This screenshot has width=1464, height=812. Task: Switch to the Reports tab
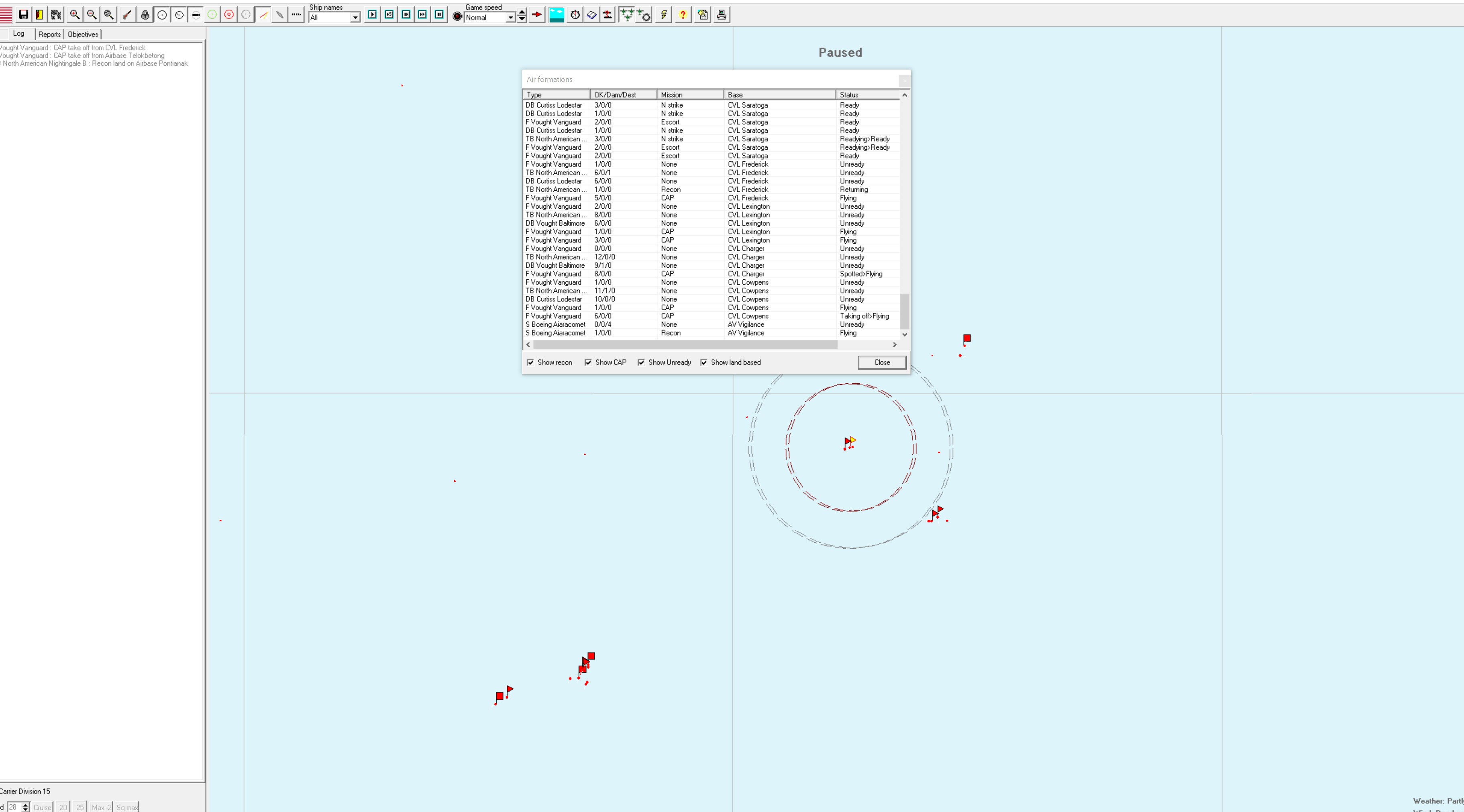(49, 34)
